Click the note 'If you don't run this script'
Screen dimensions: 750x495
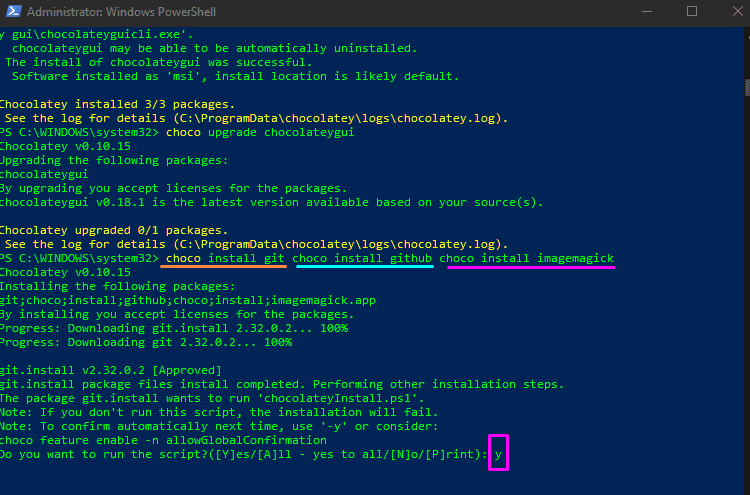[x=219, y=412]
